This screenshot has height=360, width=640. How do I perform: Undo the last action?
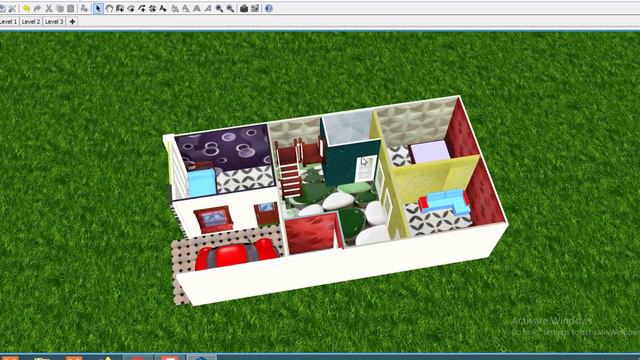point(26,8)
